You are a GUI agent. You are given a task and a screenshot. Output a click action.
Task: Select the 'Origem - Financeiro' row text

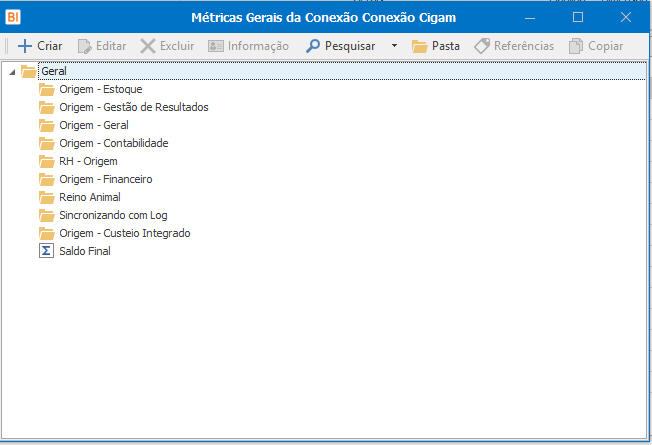pos(106,179)
